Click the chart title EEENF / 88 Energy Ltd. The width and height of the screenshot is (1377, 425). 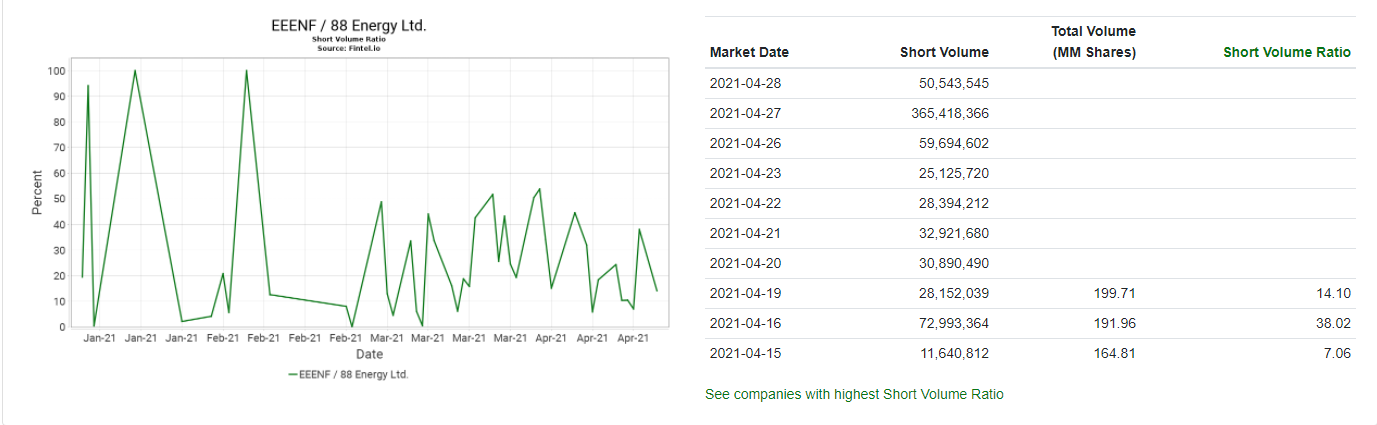coord(349,25)
